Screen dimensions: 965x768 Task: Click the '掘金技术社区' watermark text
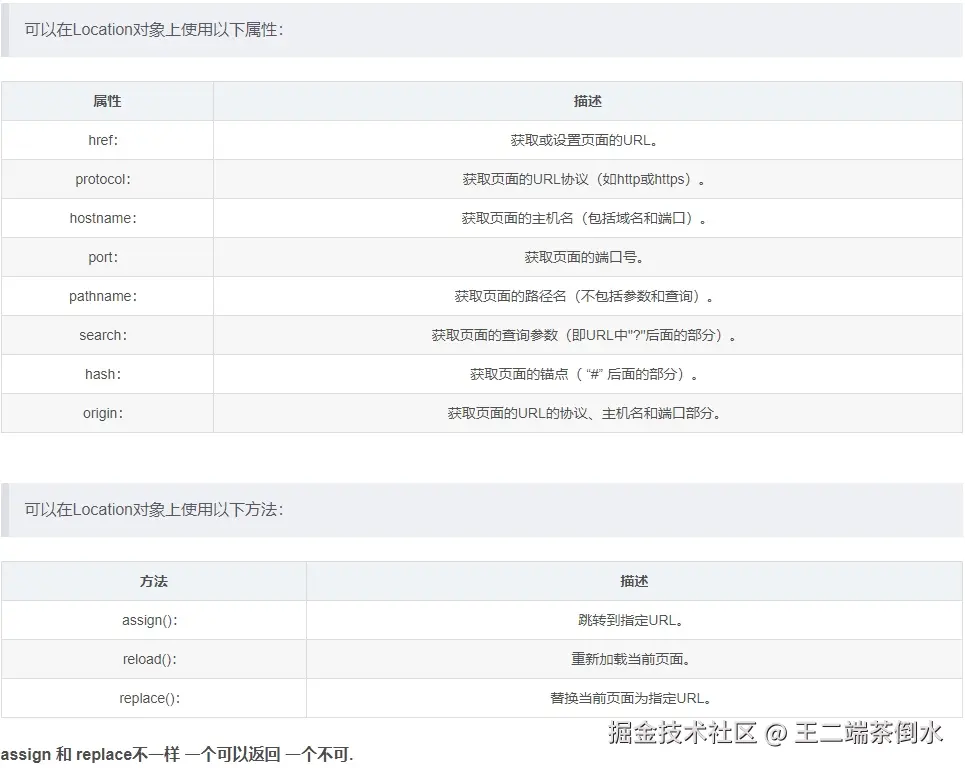click(x=682, y=733)
